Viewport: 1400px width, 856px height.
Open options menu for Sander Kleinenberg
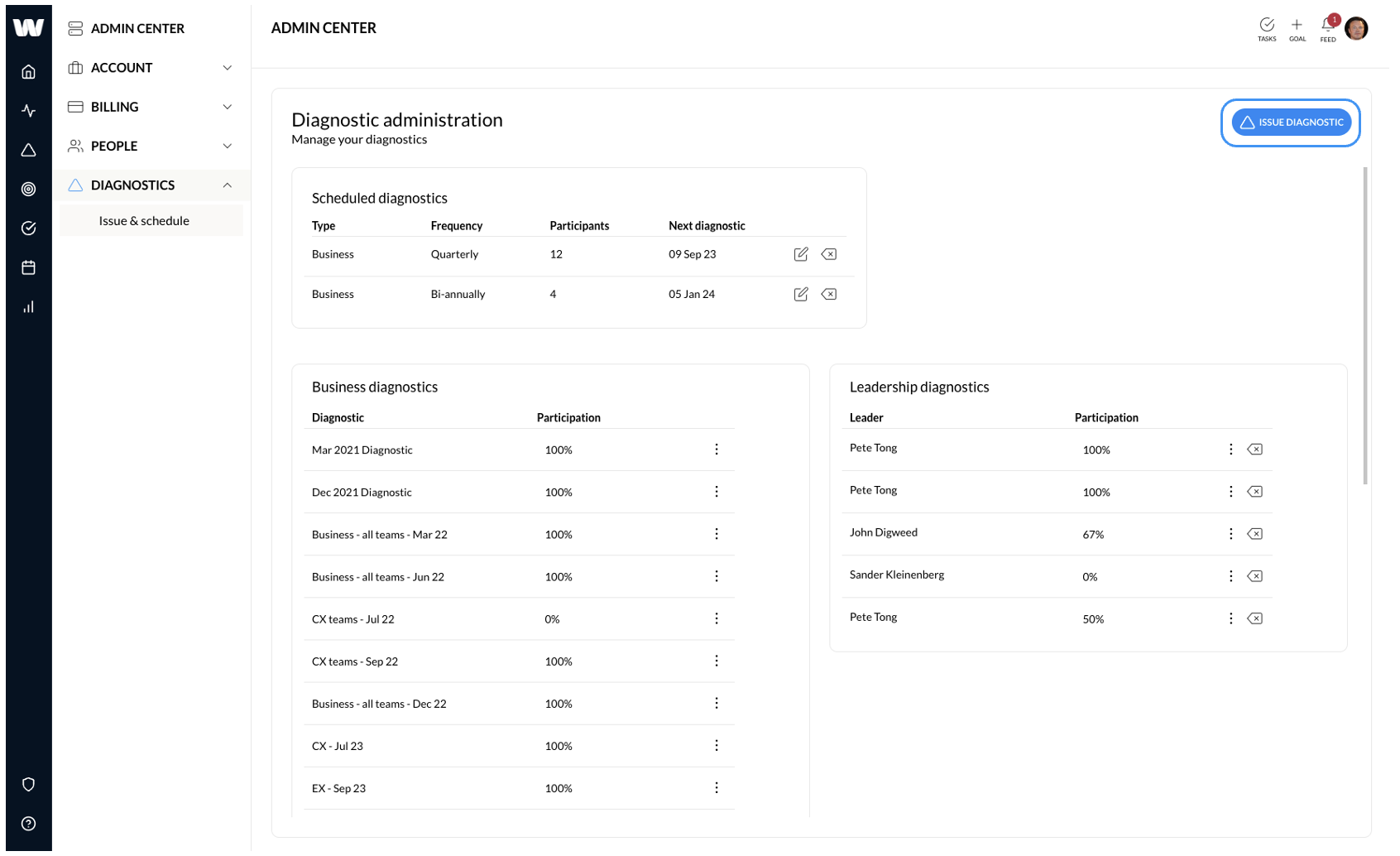tap(1231, 576)
